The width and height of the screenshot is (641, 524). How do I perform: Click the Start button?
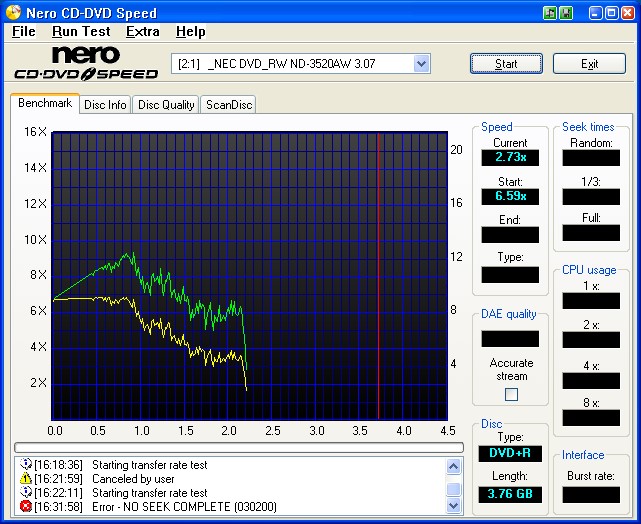click(506, 64)
